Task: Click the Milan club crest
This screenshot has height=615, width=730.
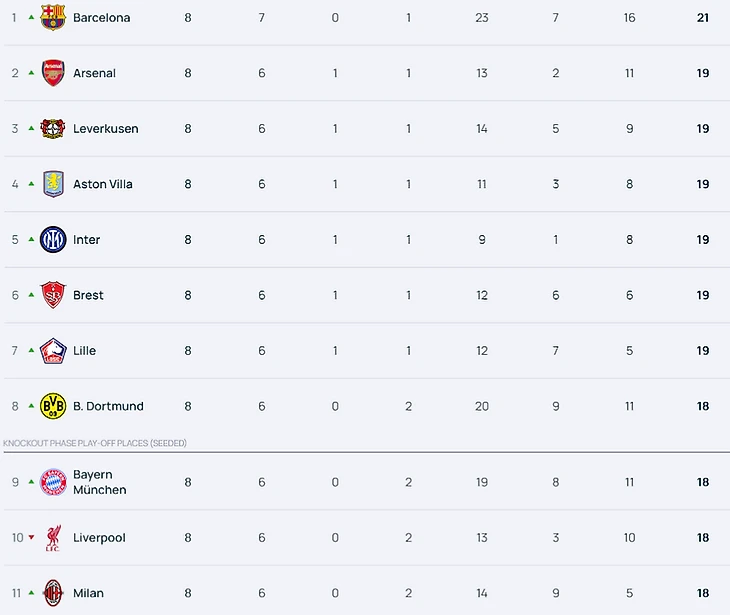Action: (x=53, y=593)
